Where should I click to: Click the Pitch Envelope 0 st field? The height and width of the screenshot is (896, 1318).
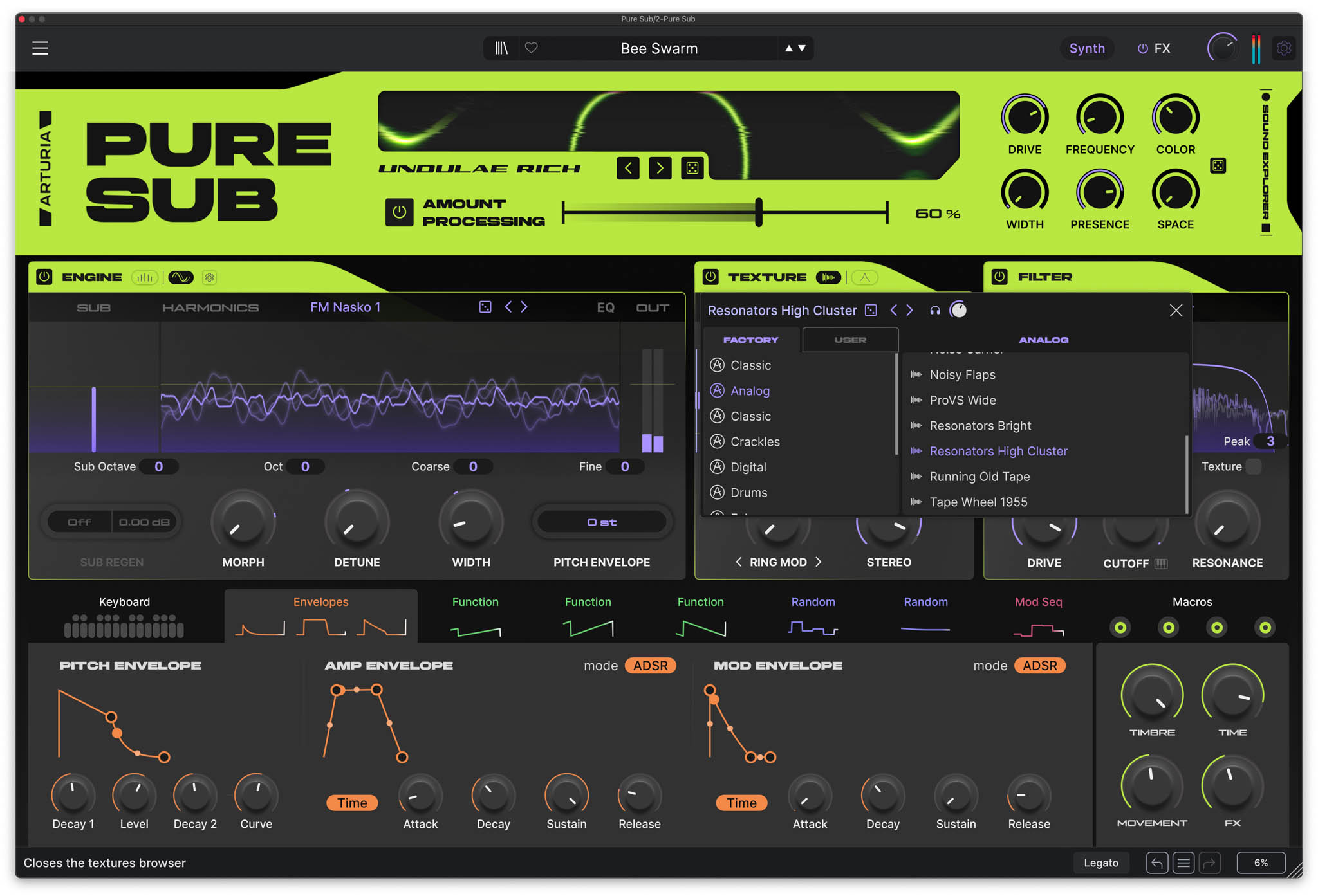[x=602, y=522]
